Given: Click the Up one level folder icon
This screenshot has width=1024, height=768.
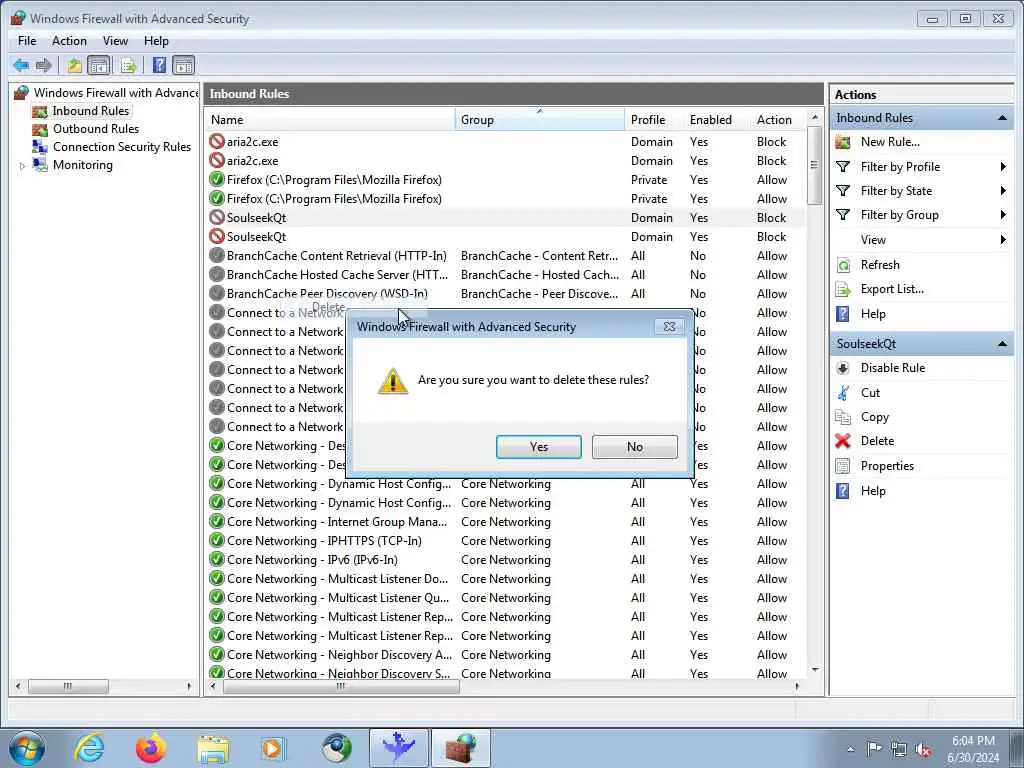Looking at the screenshot, I should [x=74, y=65].
